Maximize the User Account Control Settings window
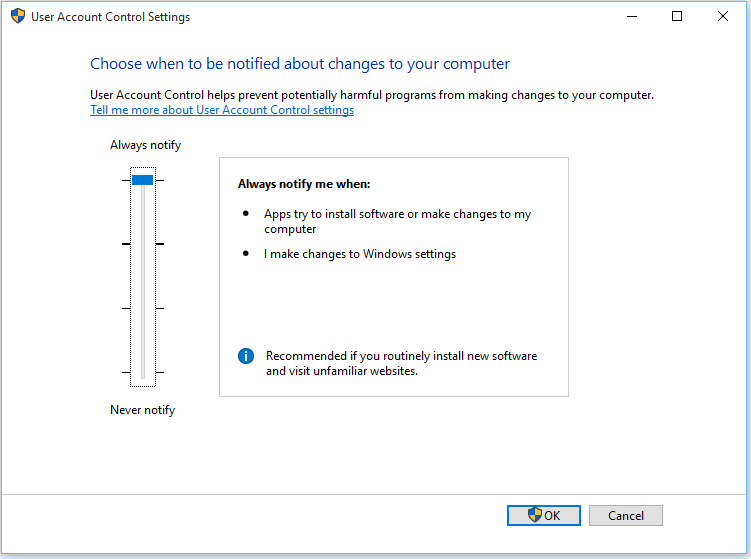Screen dimensions: 751x559 tap(677, 16)
